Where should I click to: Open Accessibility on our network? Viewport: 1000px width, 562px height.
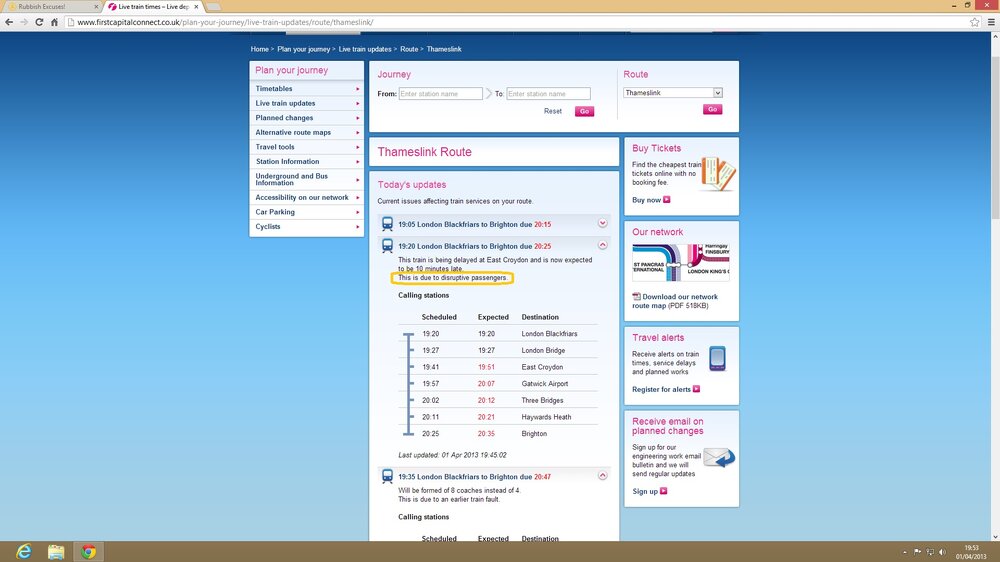[x=307, y=198]
